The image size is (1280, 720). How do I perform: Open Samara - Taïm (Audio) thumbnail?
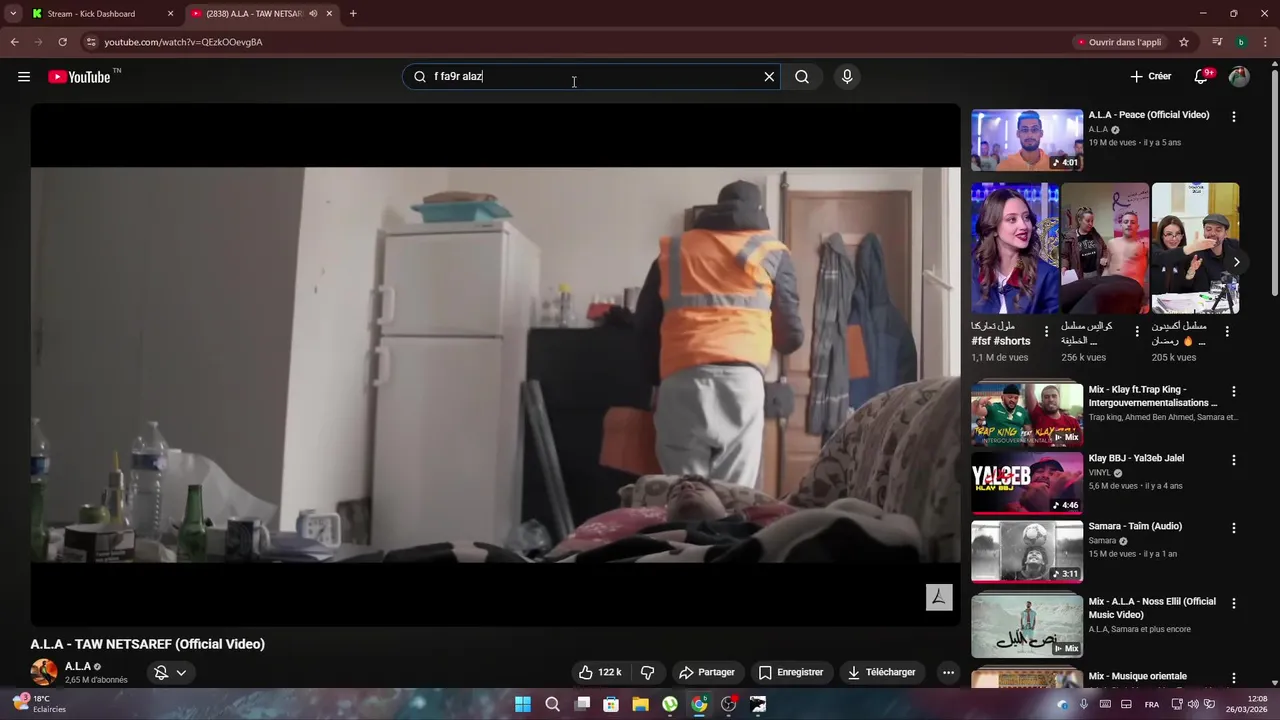coord(1027,551)
